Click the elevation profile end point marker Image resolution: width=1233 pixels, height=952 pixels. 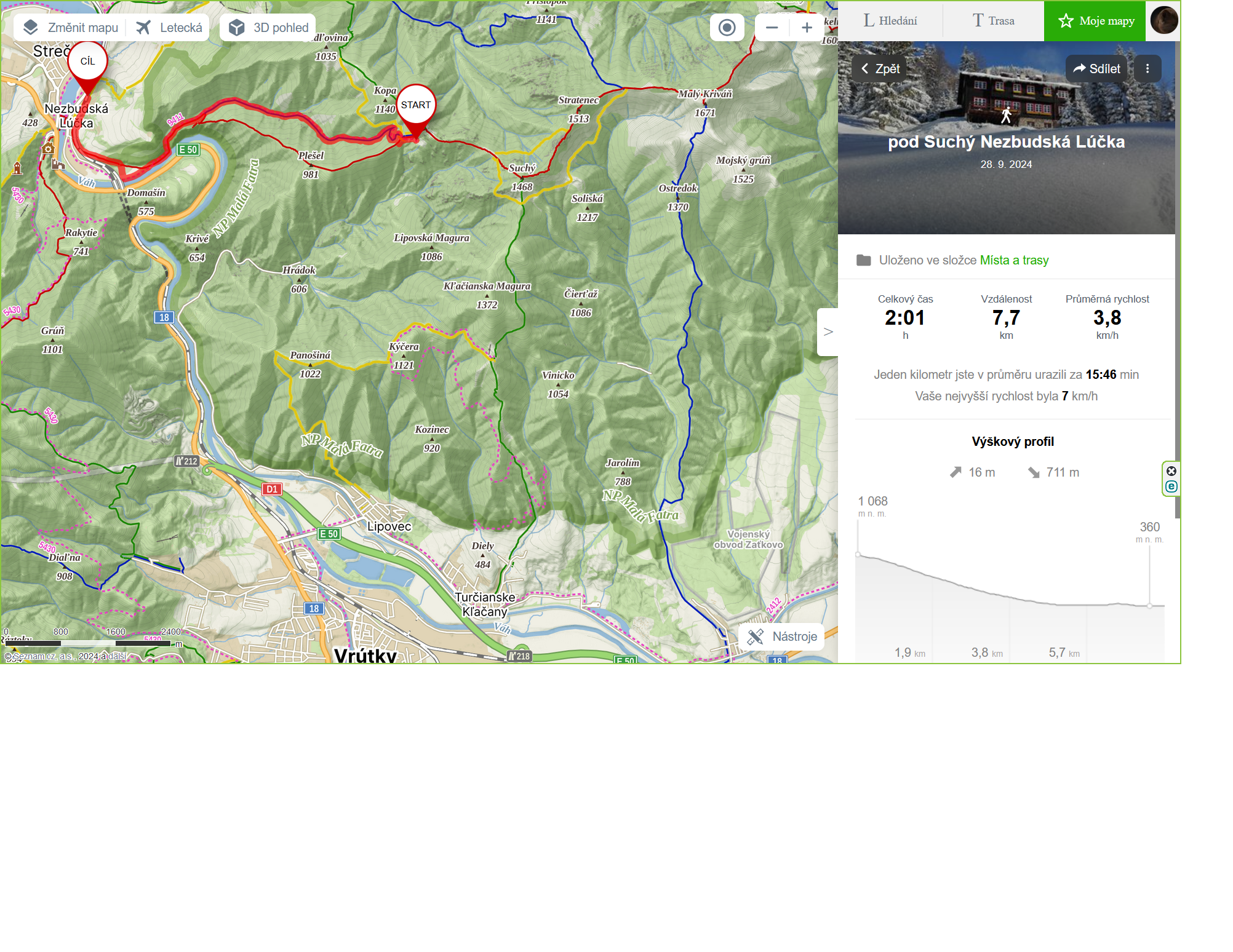click(1149, 606)
